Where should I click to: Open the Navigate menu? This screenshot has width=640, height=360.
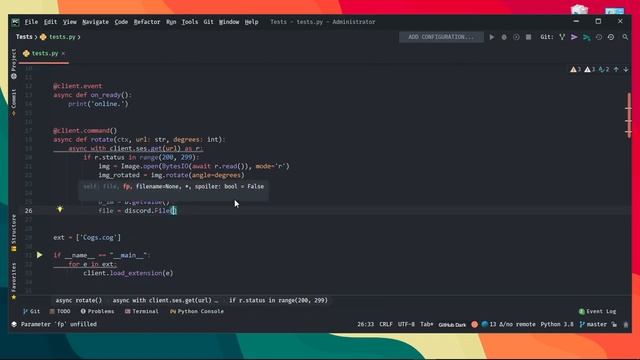(x=96, y=22)
